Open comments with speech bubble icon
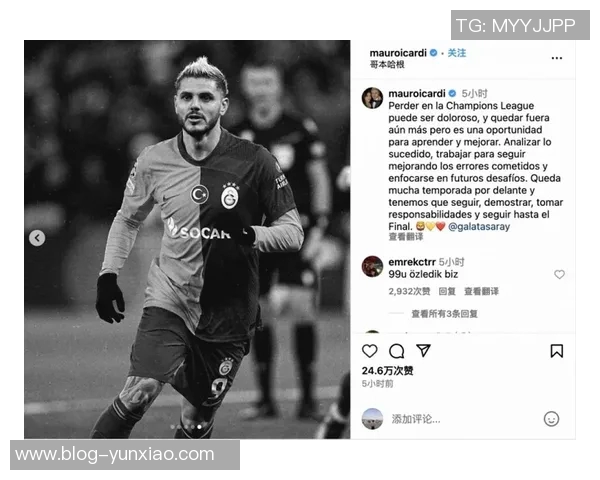 tap(396, 351)
